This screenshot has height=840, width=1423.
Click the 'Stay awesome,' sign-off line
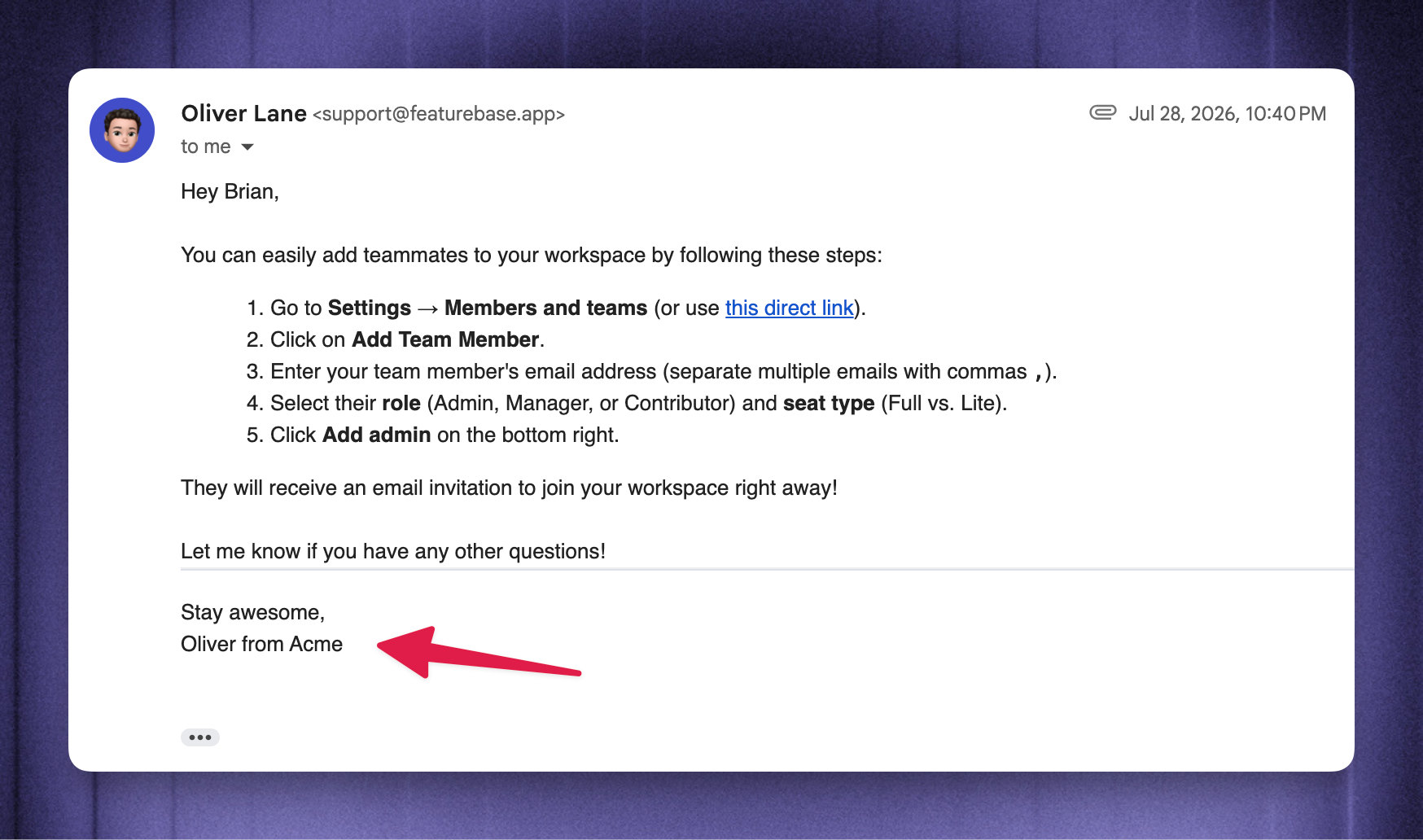click(x=252, y=612)
